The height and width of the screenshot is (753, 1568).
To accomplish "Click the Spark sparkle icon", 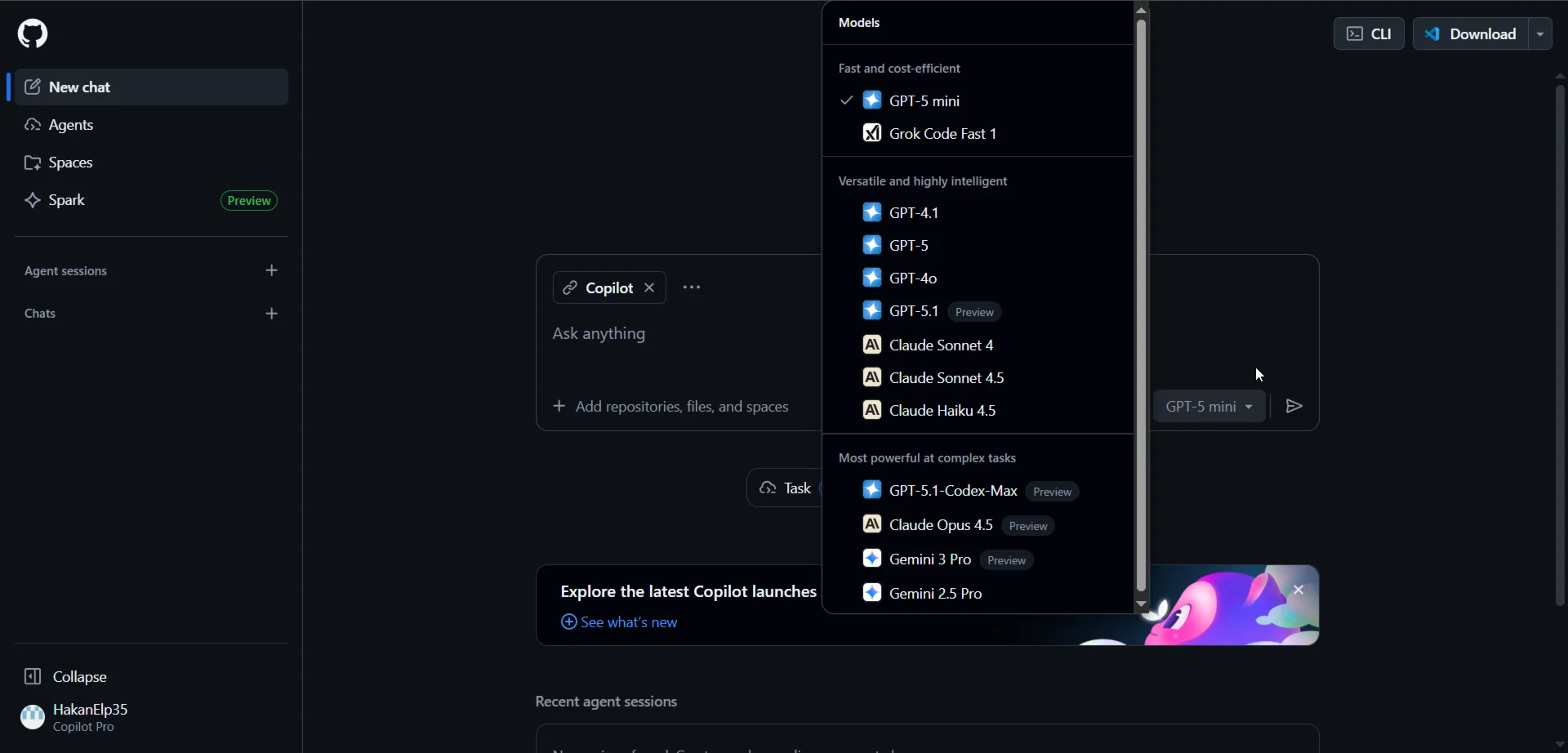I will coord(33,201).
